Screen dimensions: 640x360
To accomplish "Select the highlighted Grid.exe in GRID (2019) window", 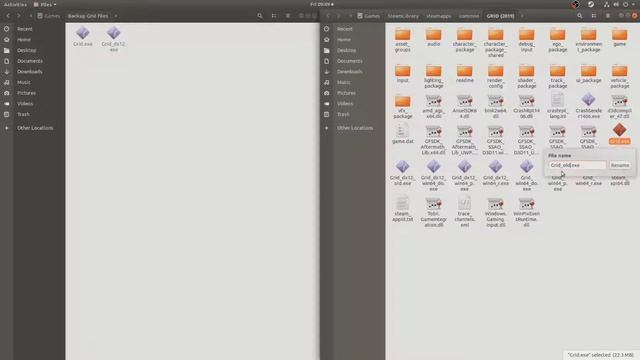I will [620, 133].
